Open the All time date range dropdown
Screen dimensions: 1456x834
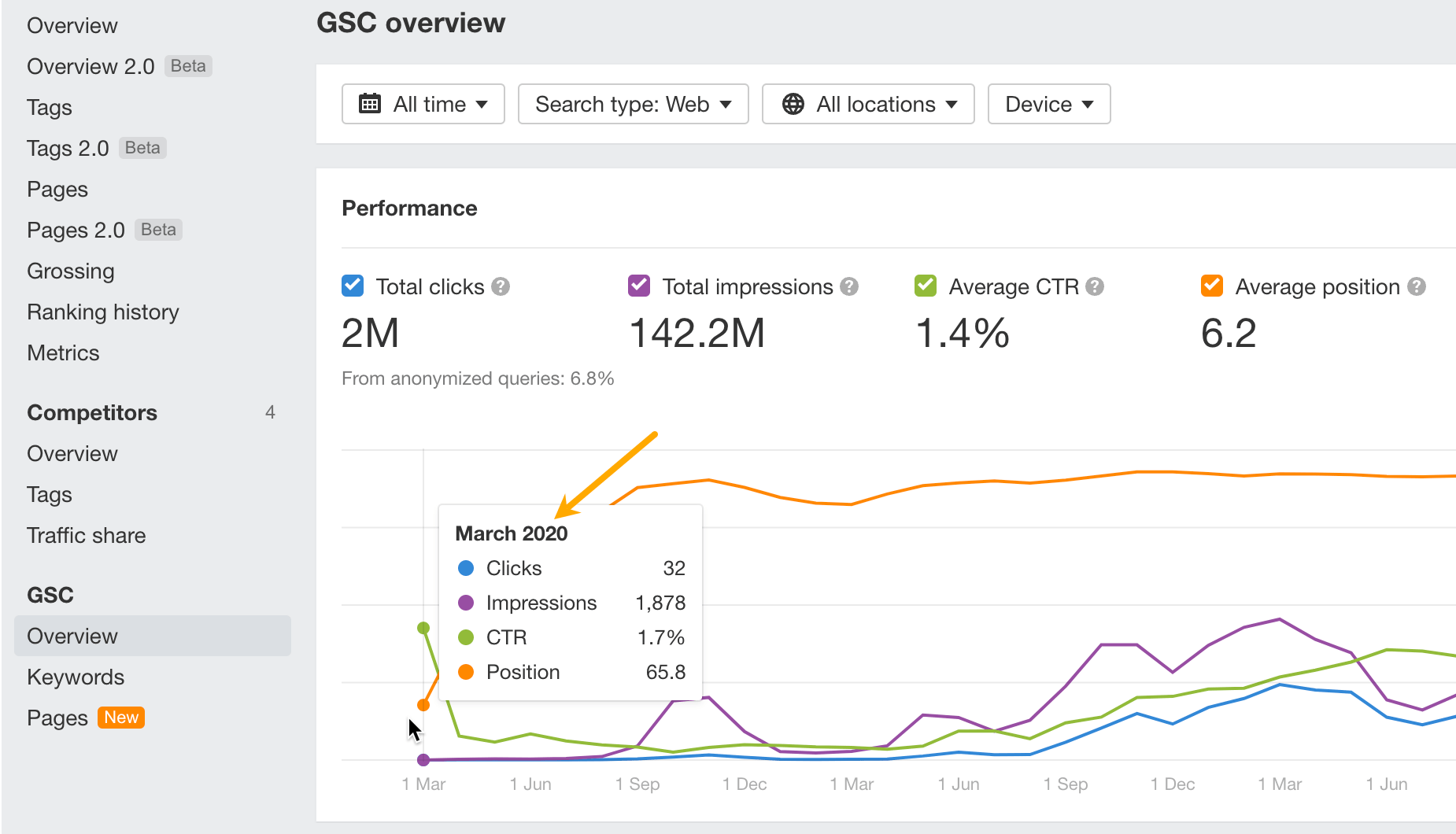pos(423,103)
